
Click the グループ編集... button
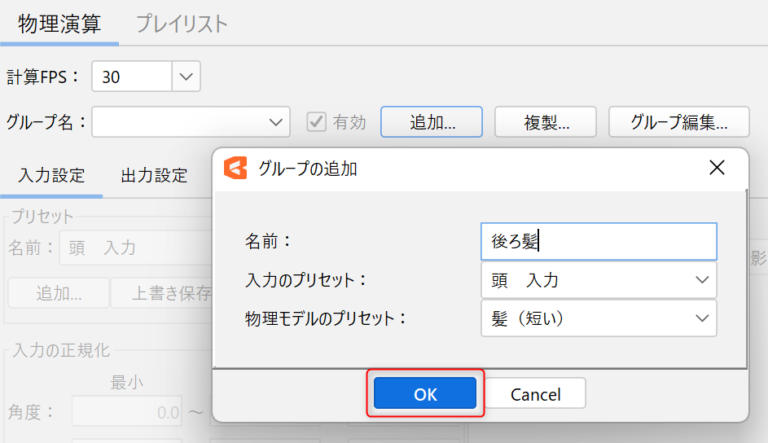click(x=678, y=122)
